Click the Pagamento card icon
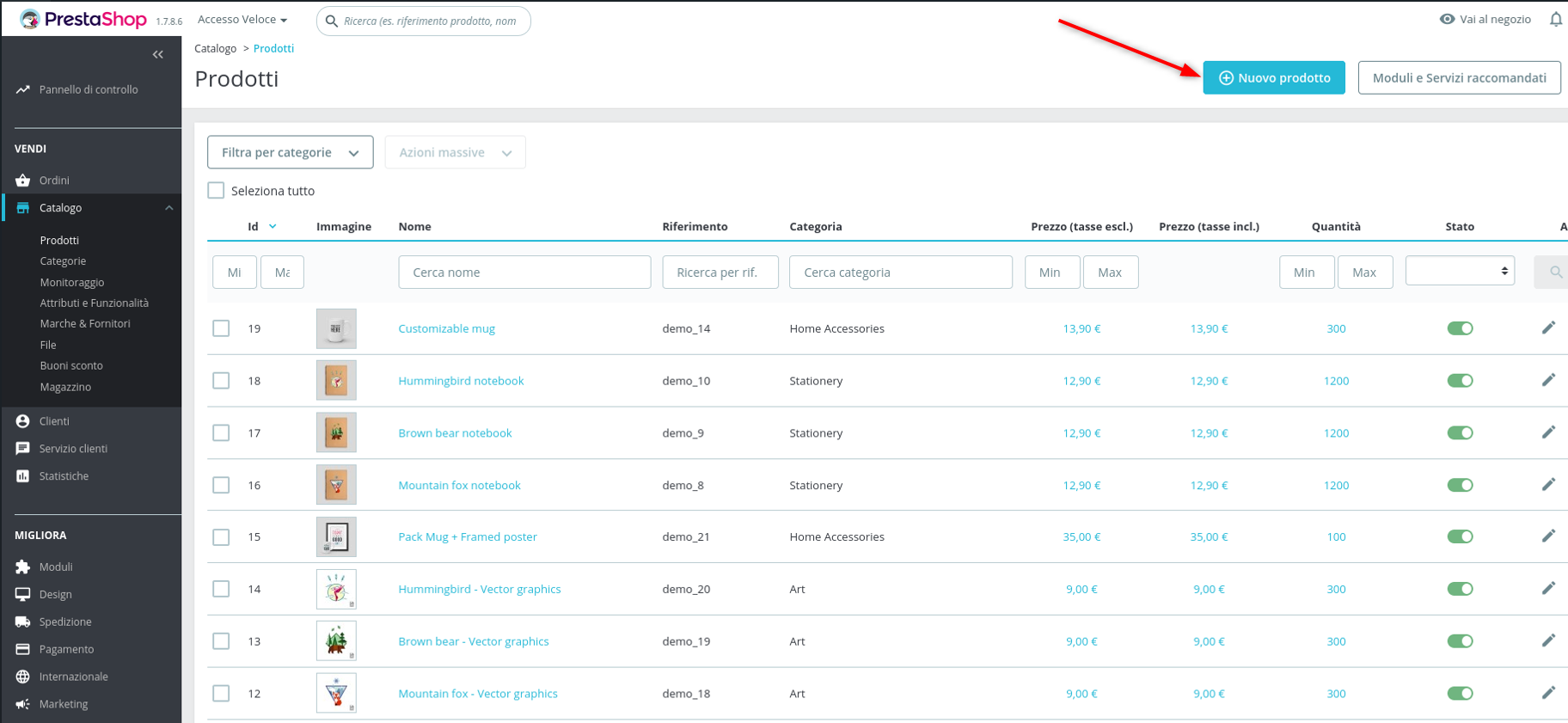Screen dimensions: 1568x723 23,650
